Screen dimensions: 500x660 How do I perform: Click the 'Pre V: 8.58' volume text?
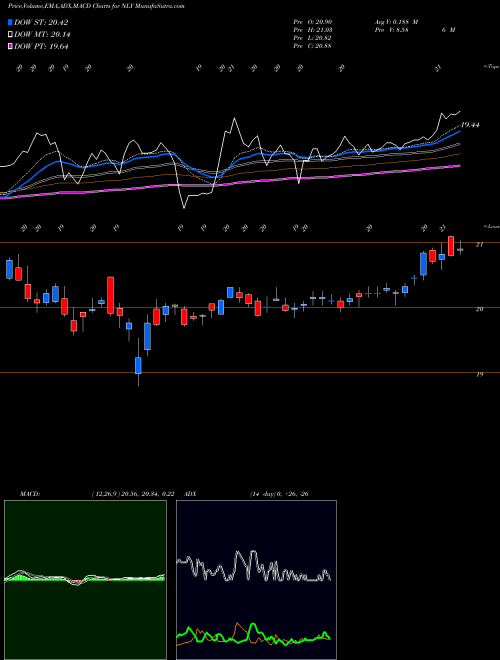tap(391, 30)
